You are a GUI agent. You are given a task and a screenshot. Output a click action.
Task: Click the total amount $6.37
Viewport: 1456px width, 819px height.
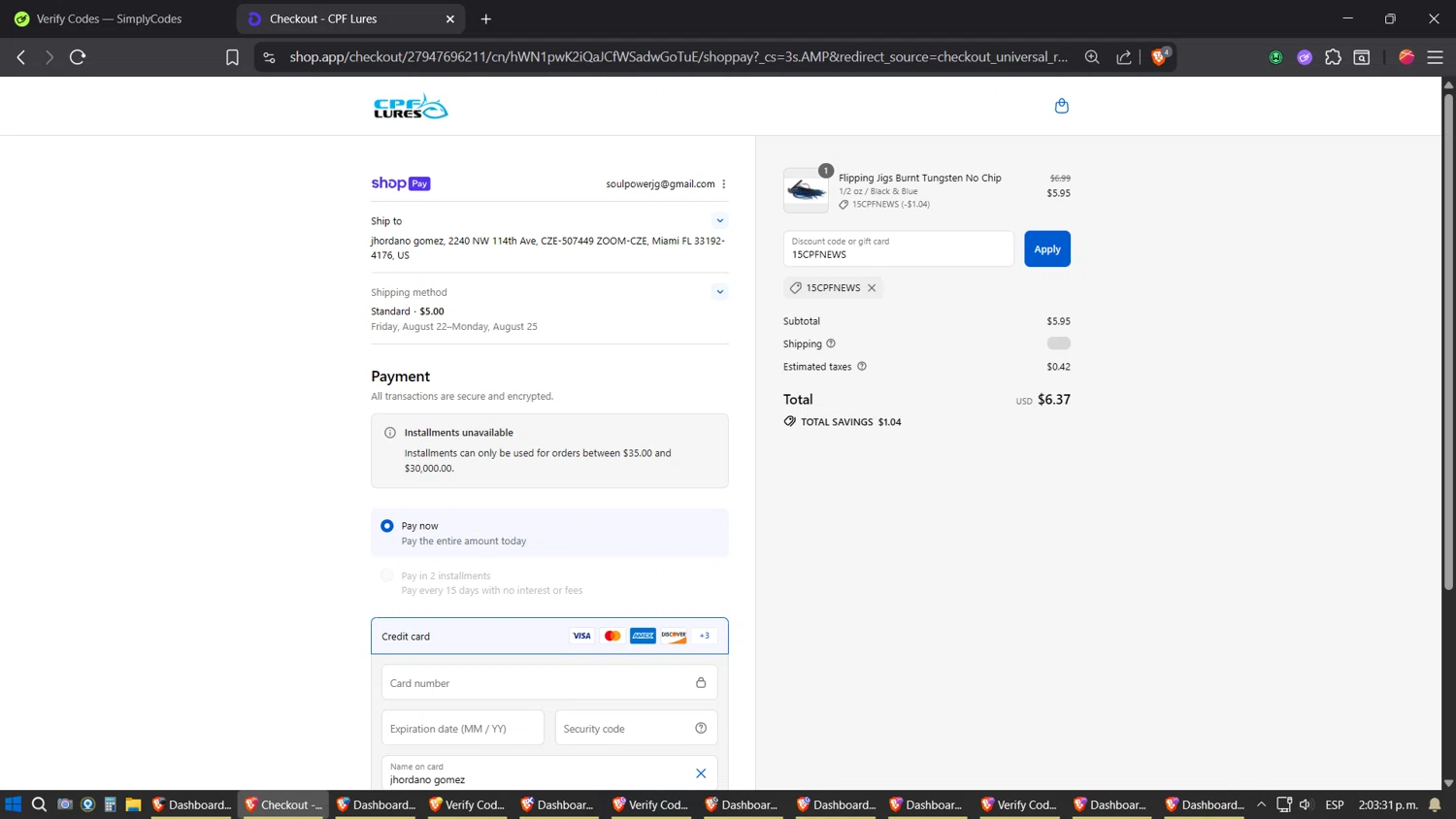[1053, 400]
